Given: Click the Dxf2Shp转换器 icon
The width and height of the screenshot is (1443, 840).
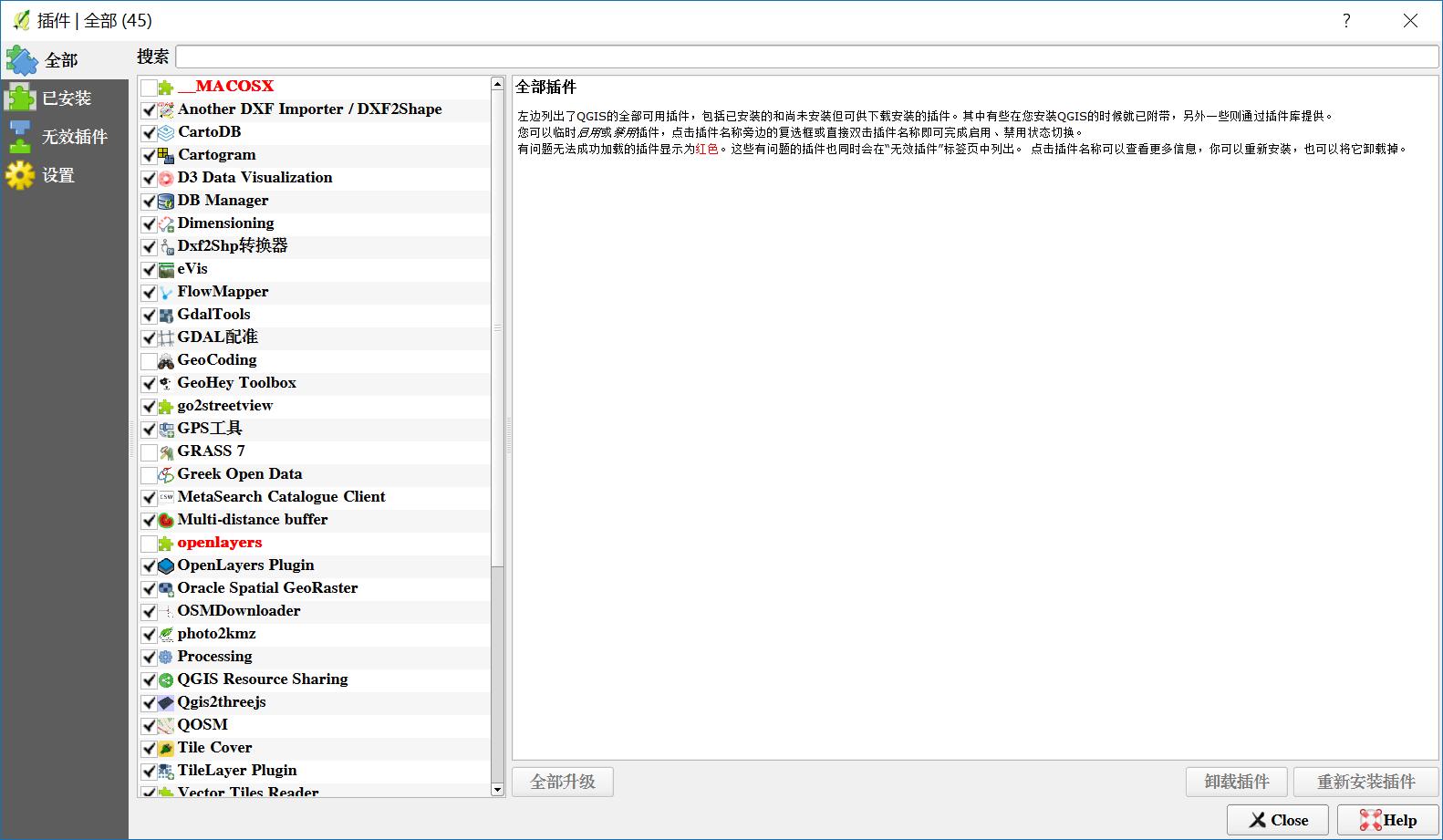Looking at the screenshot, I should tap(166, 247).
